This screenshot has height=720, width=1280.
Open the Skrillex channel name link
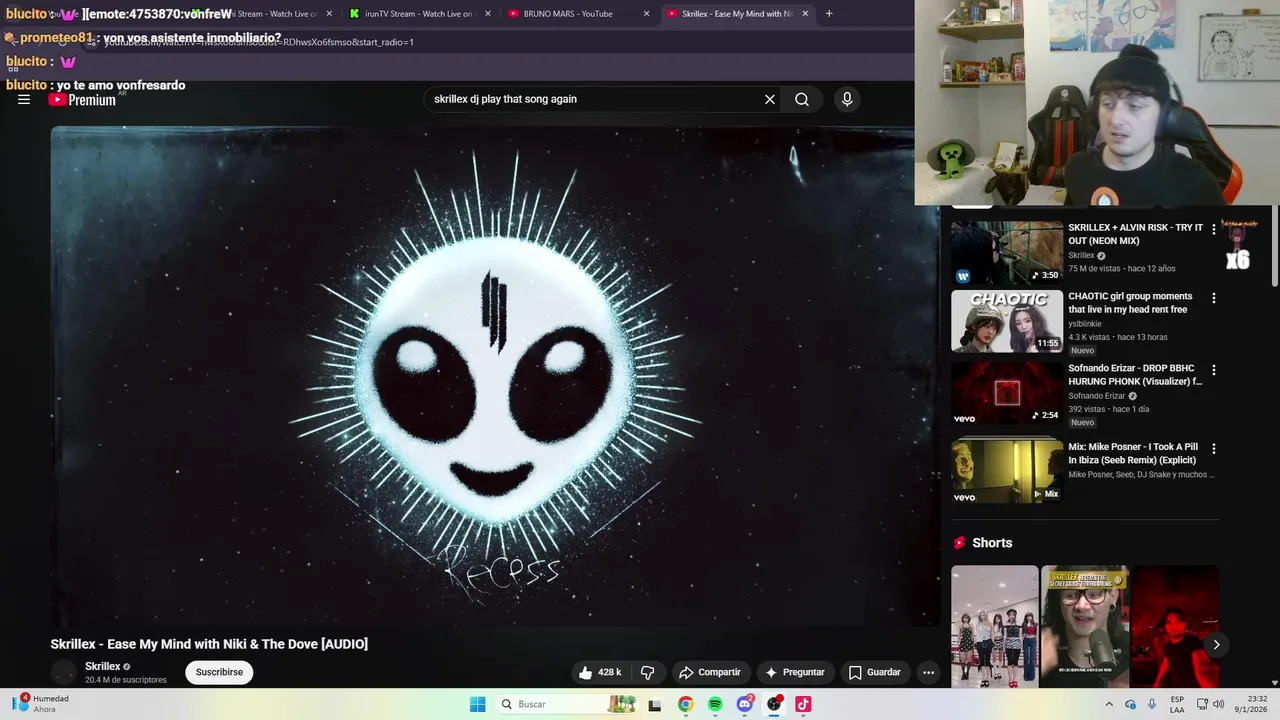102,666
